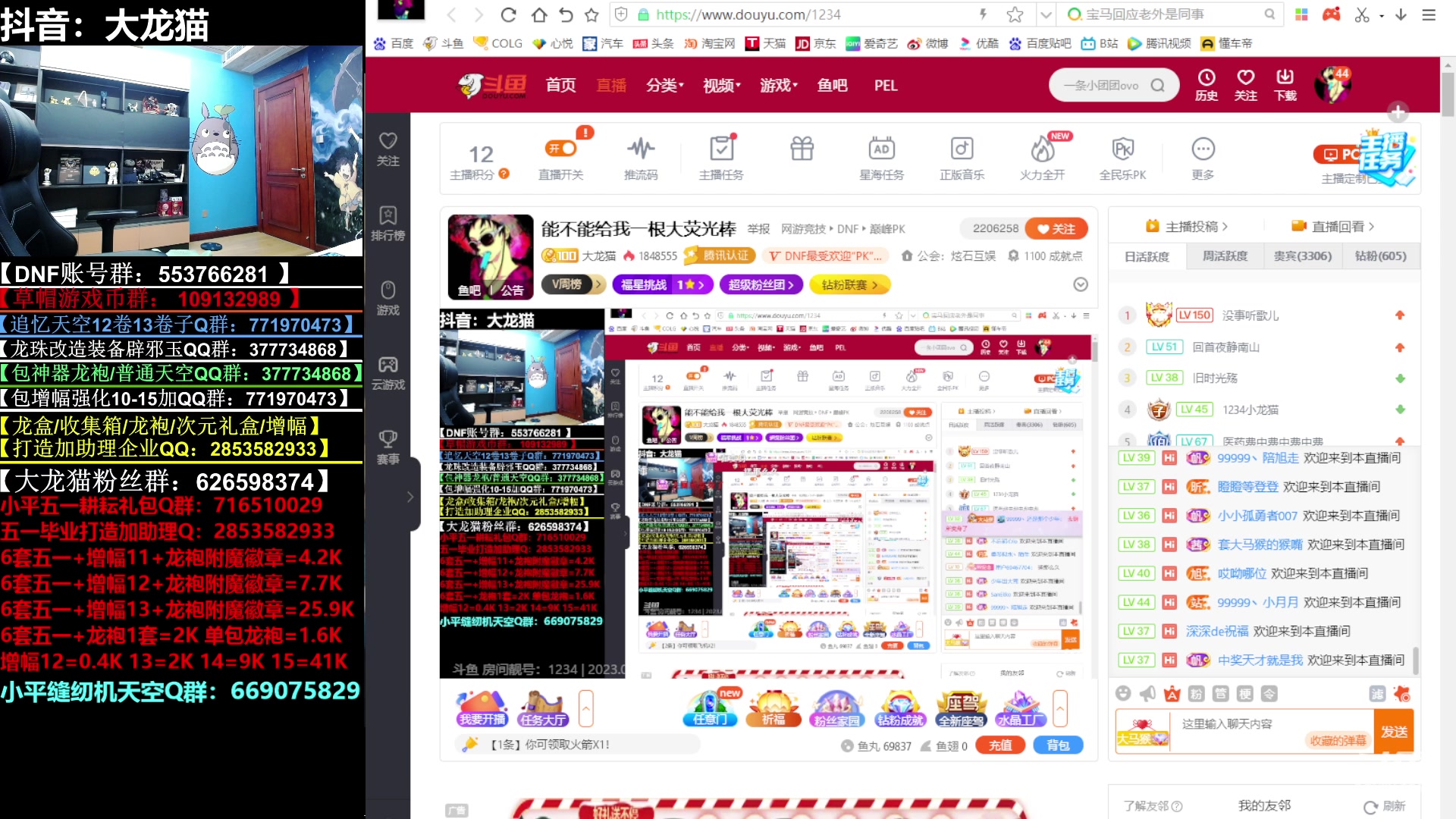Open the chat emoji smiley icon
The image size is (1456, 819).
pos(1123,693)
